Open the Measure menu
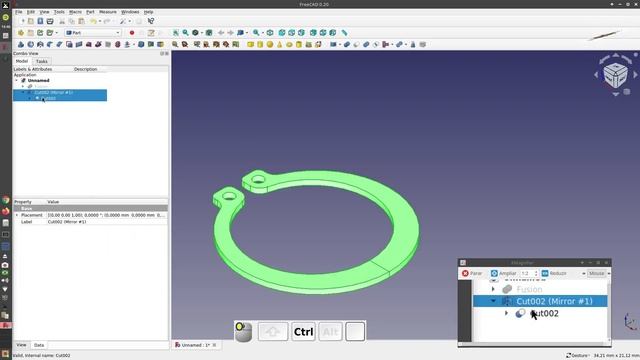The image size is (640, 360). [108, 12]
